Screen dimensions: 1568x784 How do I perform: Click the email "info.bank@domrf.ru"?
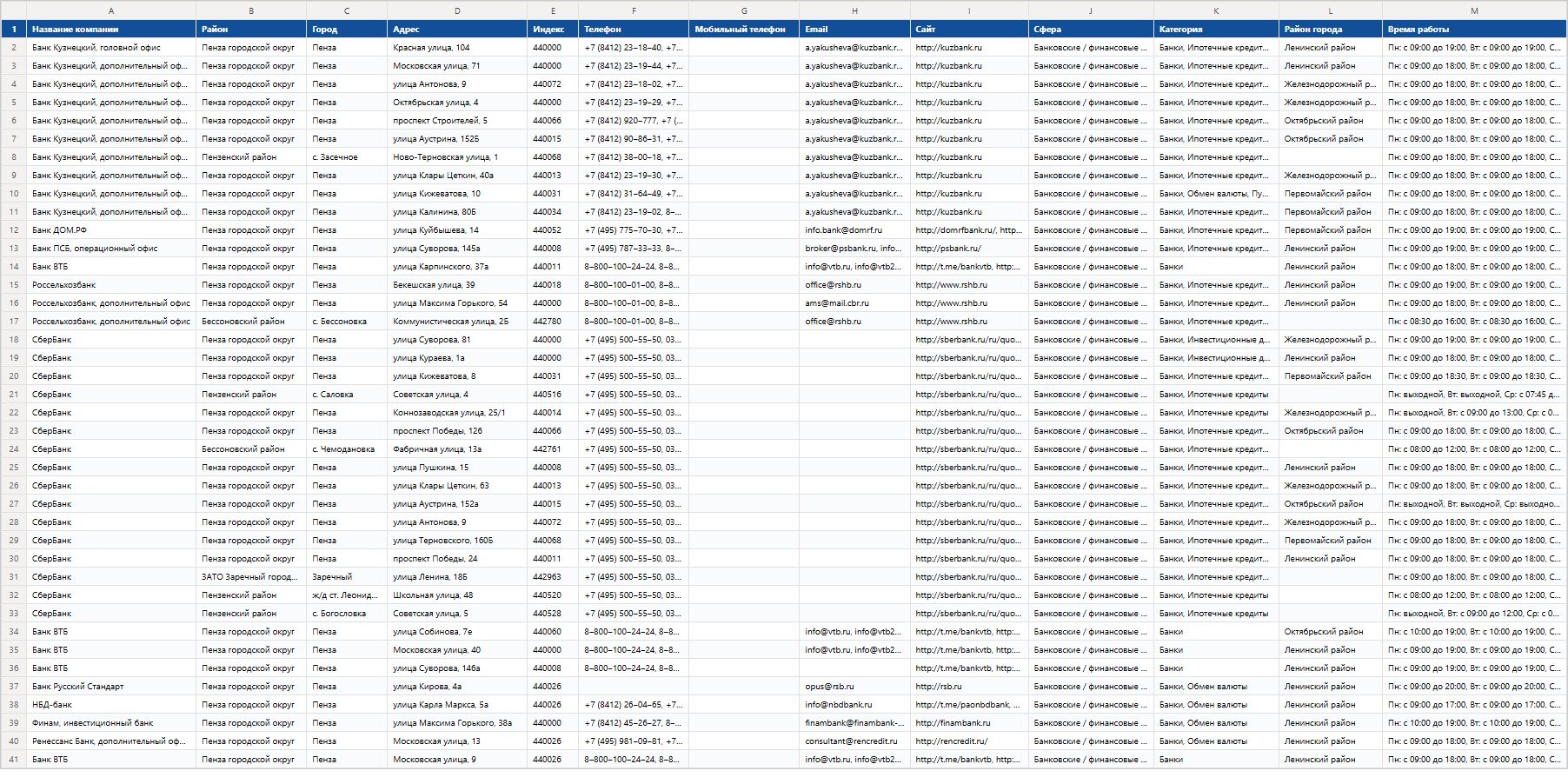(x=854, y=230)
